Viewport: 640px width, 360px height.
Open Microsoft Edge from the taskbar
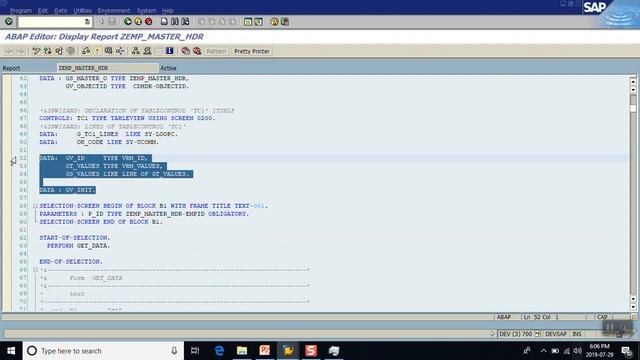[x=219, y=351]
